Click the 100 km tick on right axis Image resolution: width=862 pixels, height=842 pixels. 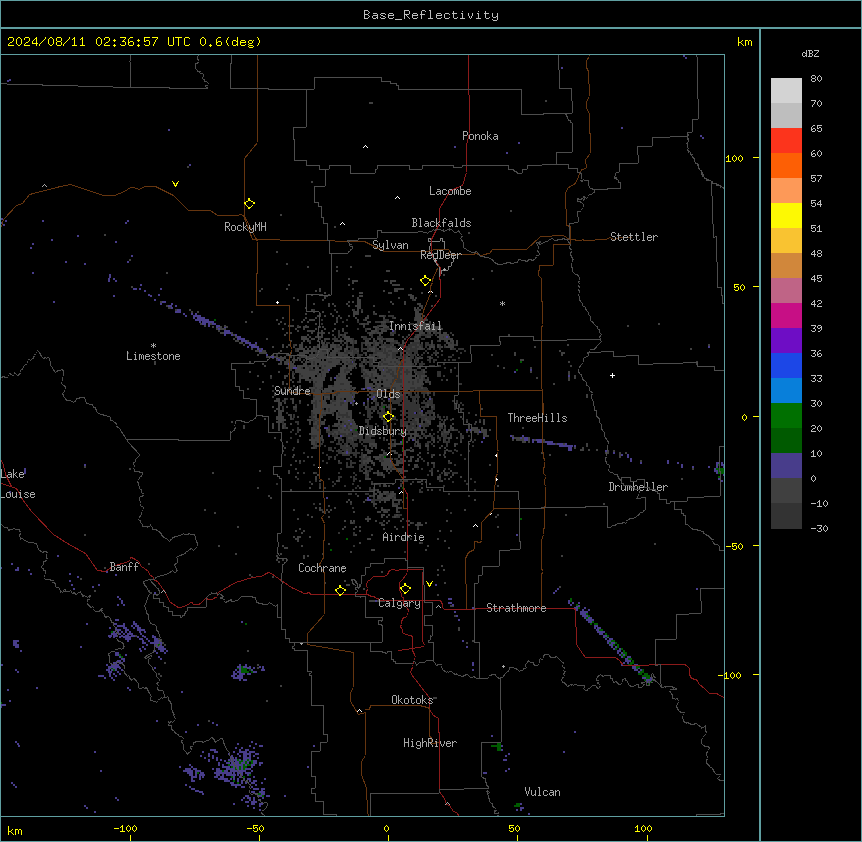point(734,158)
